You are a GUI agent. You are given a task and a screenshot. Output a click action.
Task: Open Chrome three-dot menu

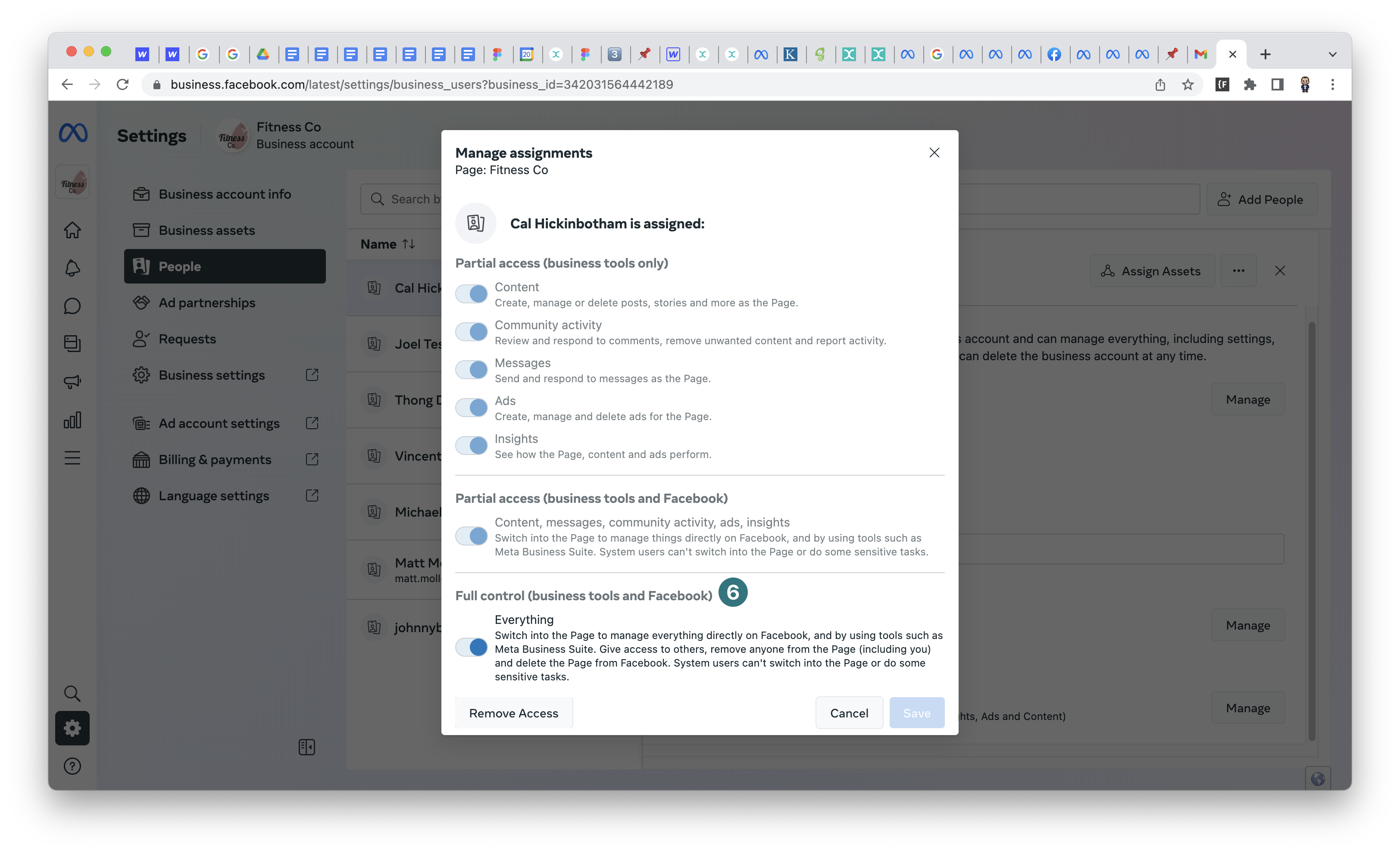point(1332,84)
